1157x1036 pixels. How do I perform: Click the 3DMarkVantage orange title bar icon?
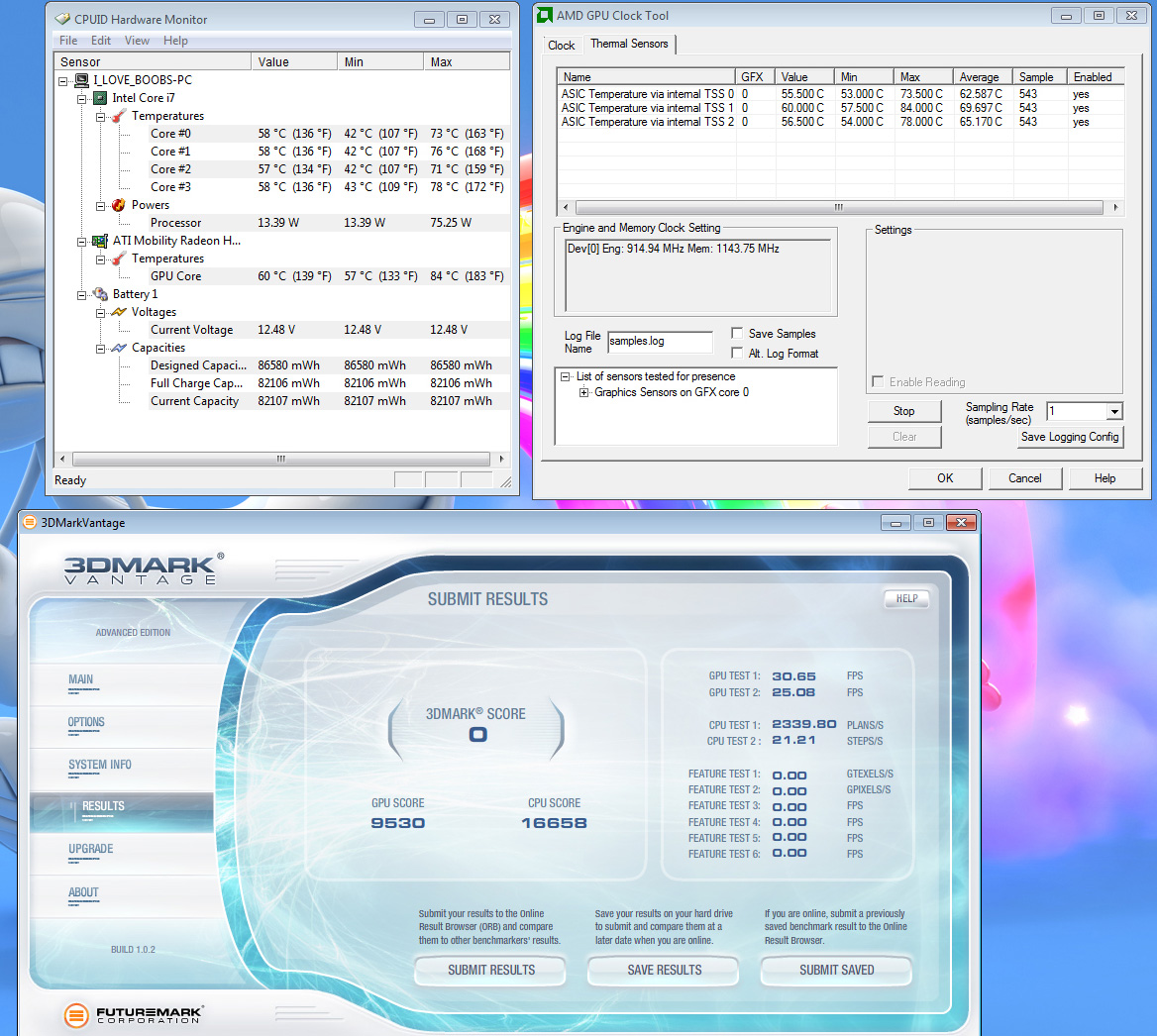pyautogui.click(x=30, y=522)
